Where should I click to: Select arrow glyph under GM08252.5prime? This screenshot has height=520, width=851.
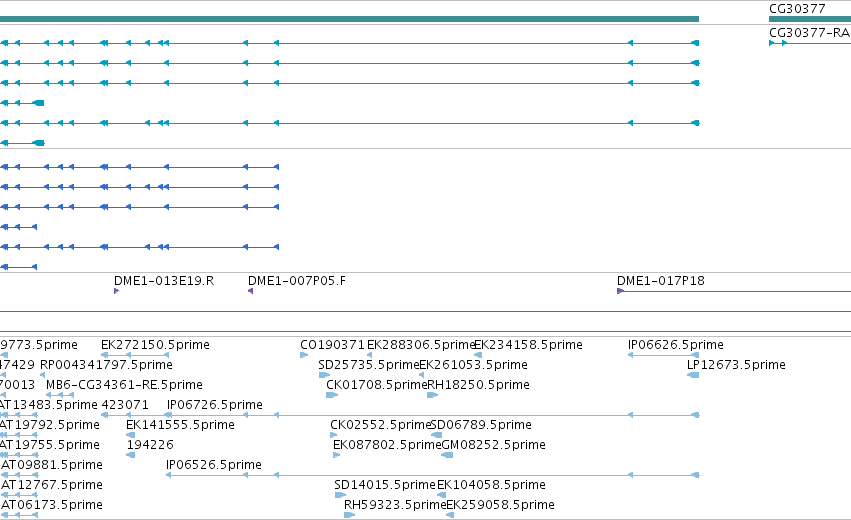point(447,455)
